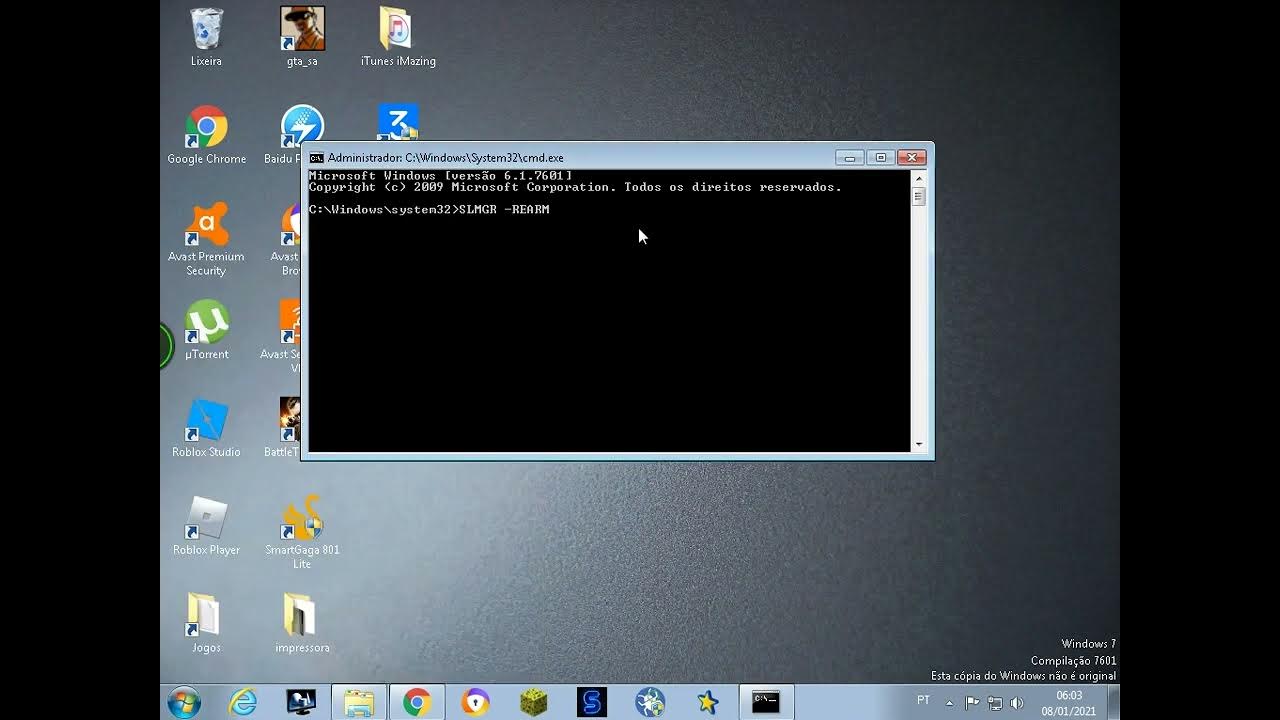Open the Jogos folder on the desktop
This screenshot has height=720, width=1280.
pyautogui.click(x=206, y=624)
